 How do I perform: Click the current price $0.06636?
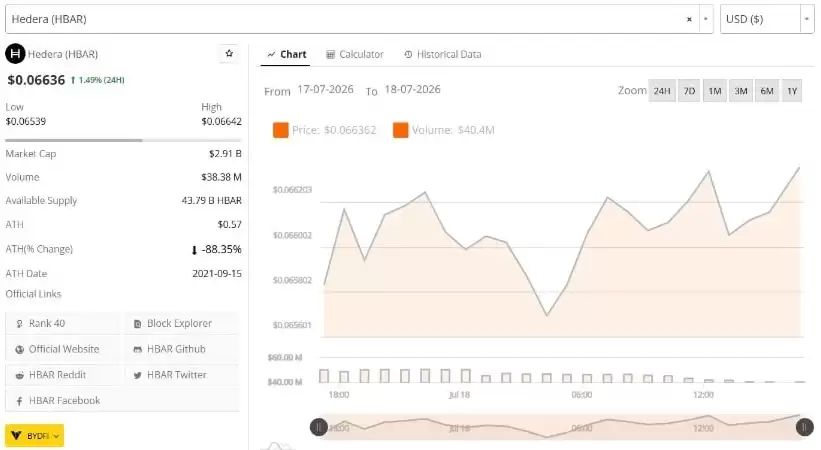click(36, 80)
